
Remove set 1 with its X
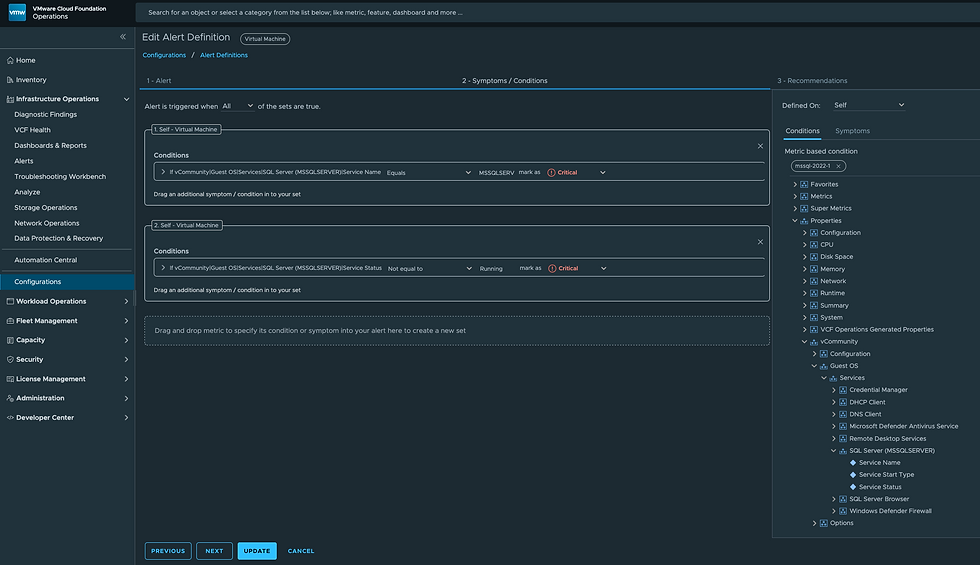[760, 146]
